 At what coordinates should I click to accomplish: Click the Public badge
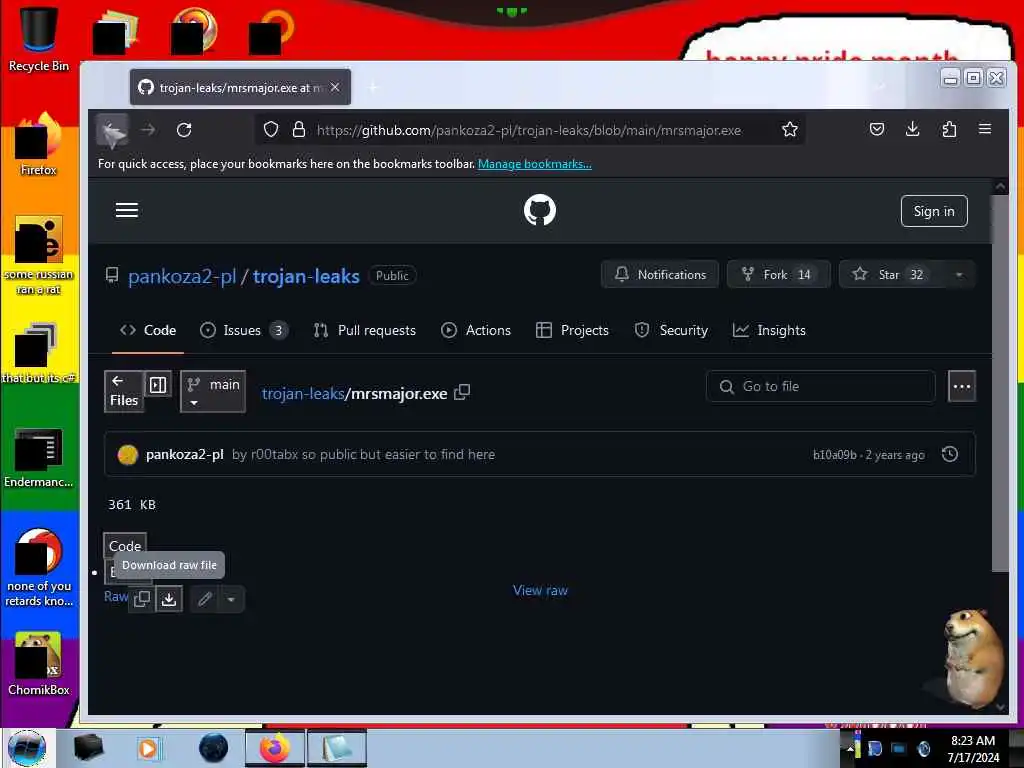(392, 276)
